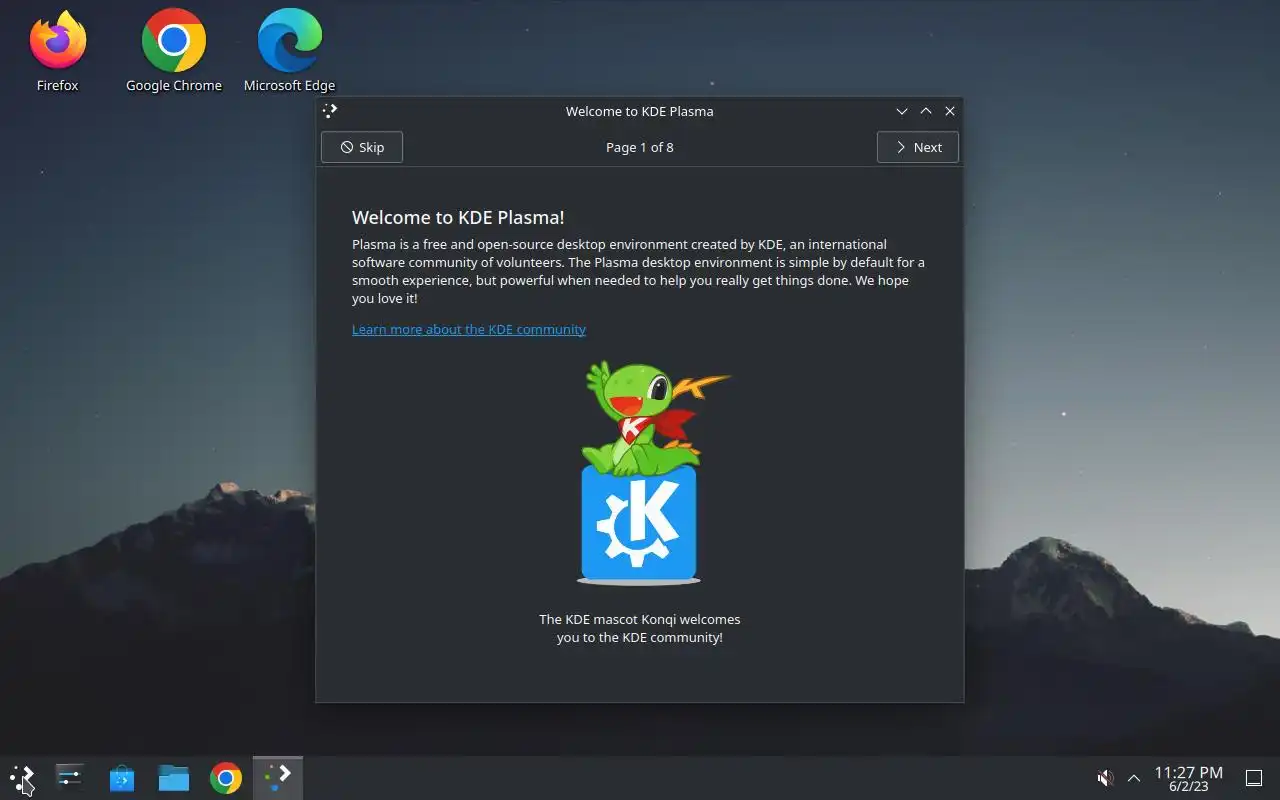Viewport: 1280px width, 800px height.
Task: Open the KDE application launcher in taskbar
Action: click(22, 778)
